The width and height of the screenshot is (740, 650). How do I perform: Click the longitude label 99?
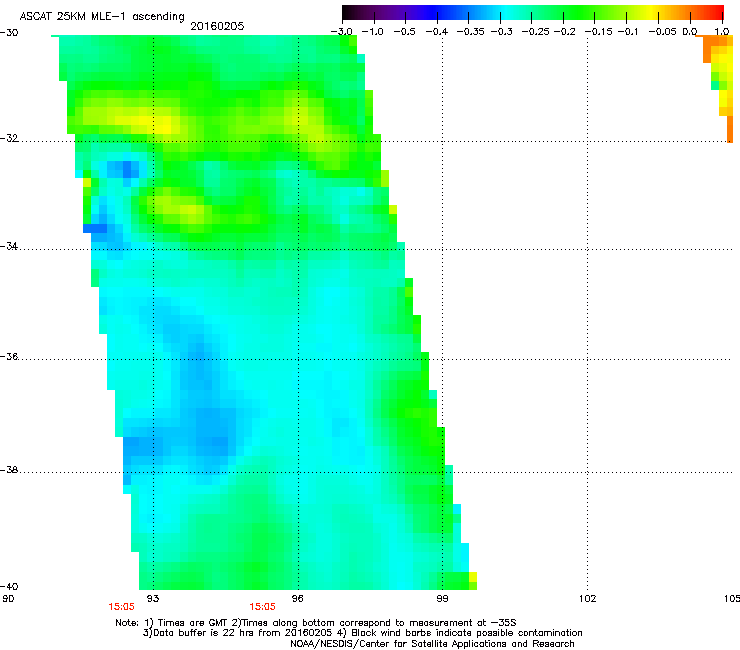click(442, 599)
